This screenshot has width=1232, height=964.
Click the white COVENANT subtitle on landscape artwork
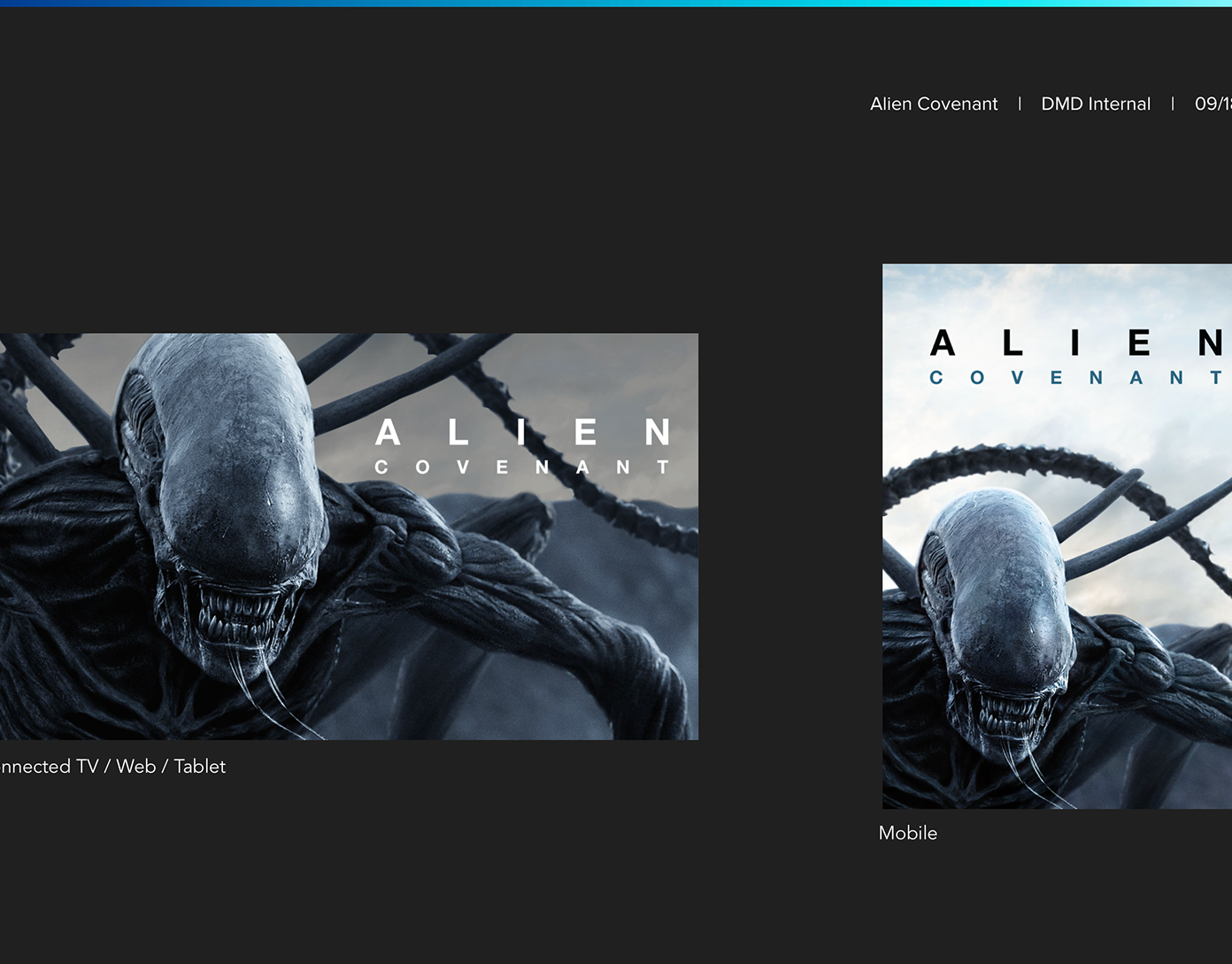point(522,467)
